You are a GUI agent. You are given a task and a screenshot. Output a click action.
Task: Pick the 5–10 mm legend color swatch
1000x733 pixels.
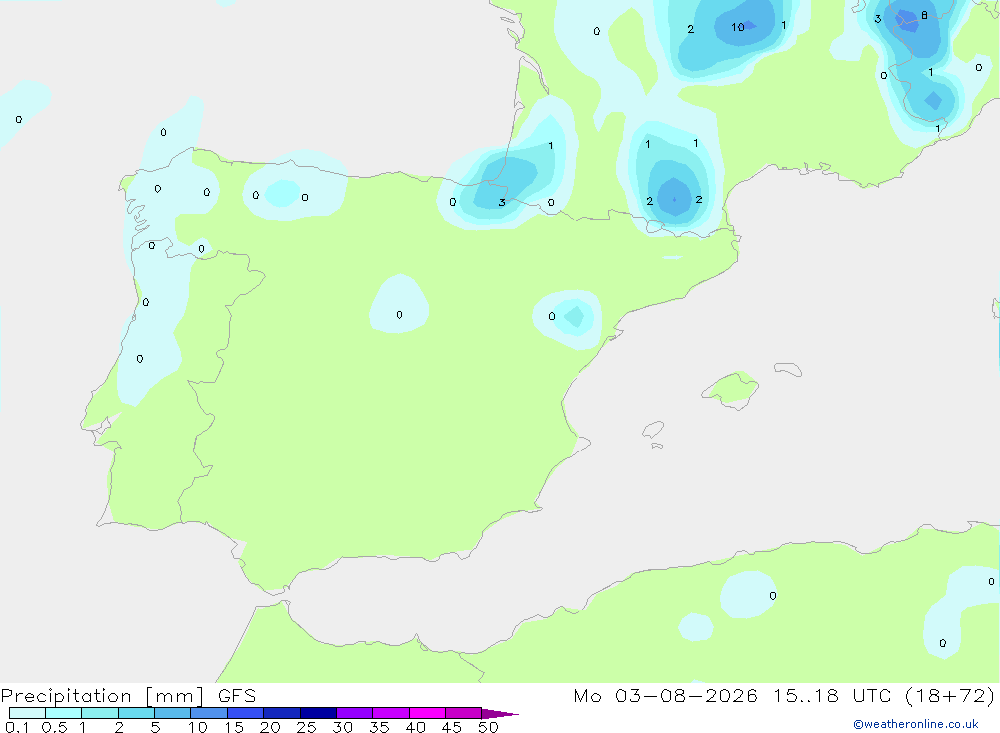pos(172,713)
